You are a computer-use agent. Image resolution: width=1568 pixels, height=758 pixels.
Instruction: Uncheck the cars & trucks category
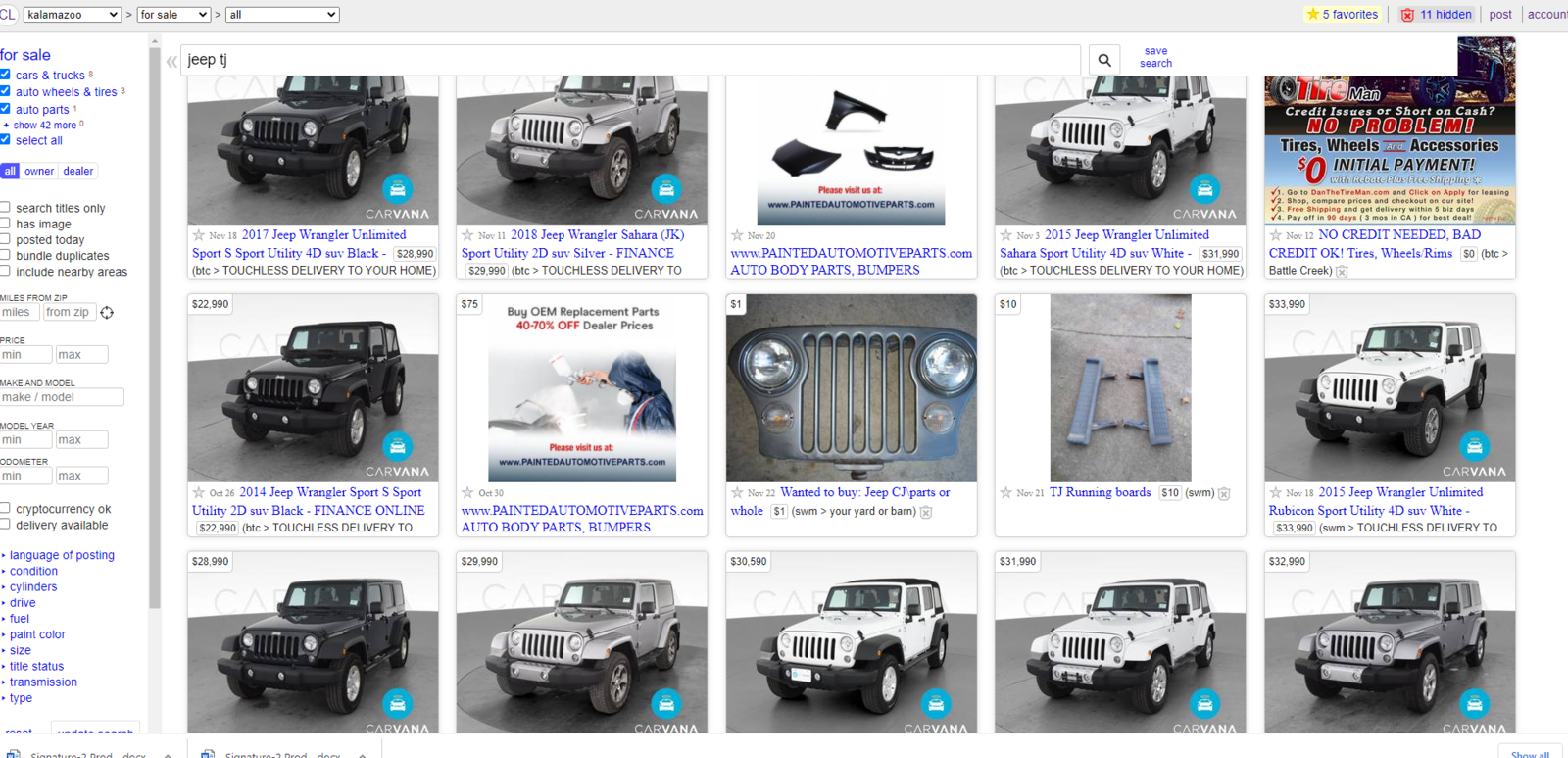6,75
